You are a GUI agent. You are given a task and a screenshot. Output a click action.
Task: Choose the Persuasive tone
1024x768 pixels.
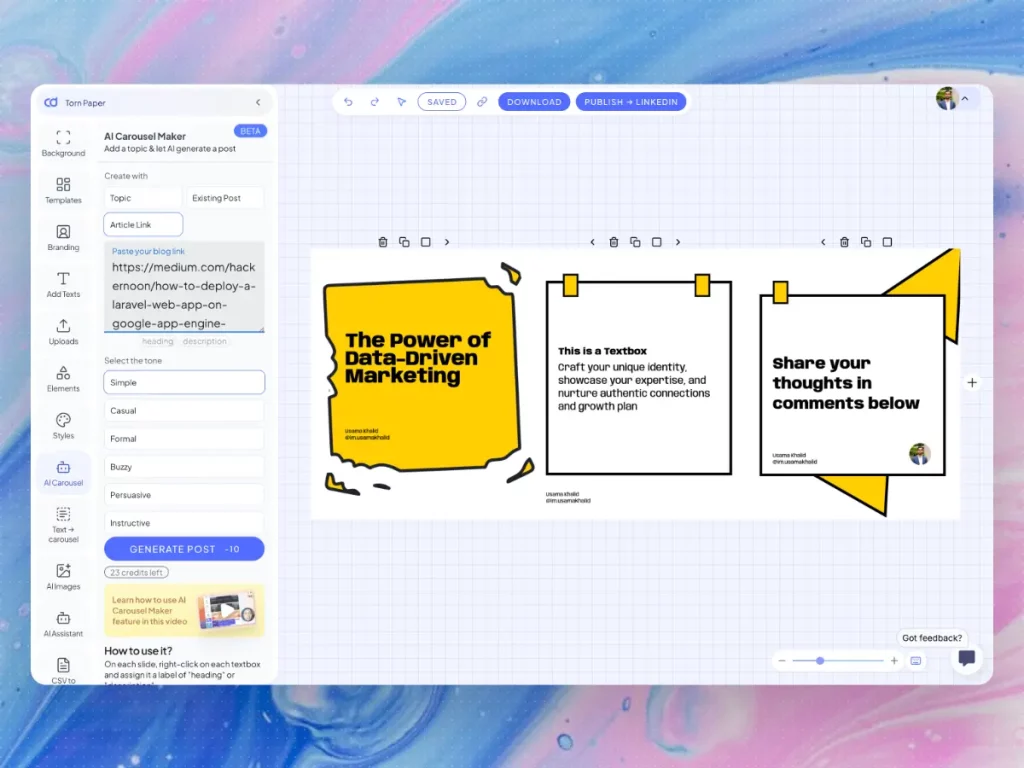(183, 494)
